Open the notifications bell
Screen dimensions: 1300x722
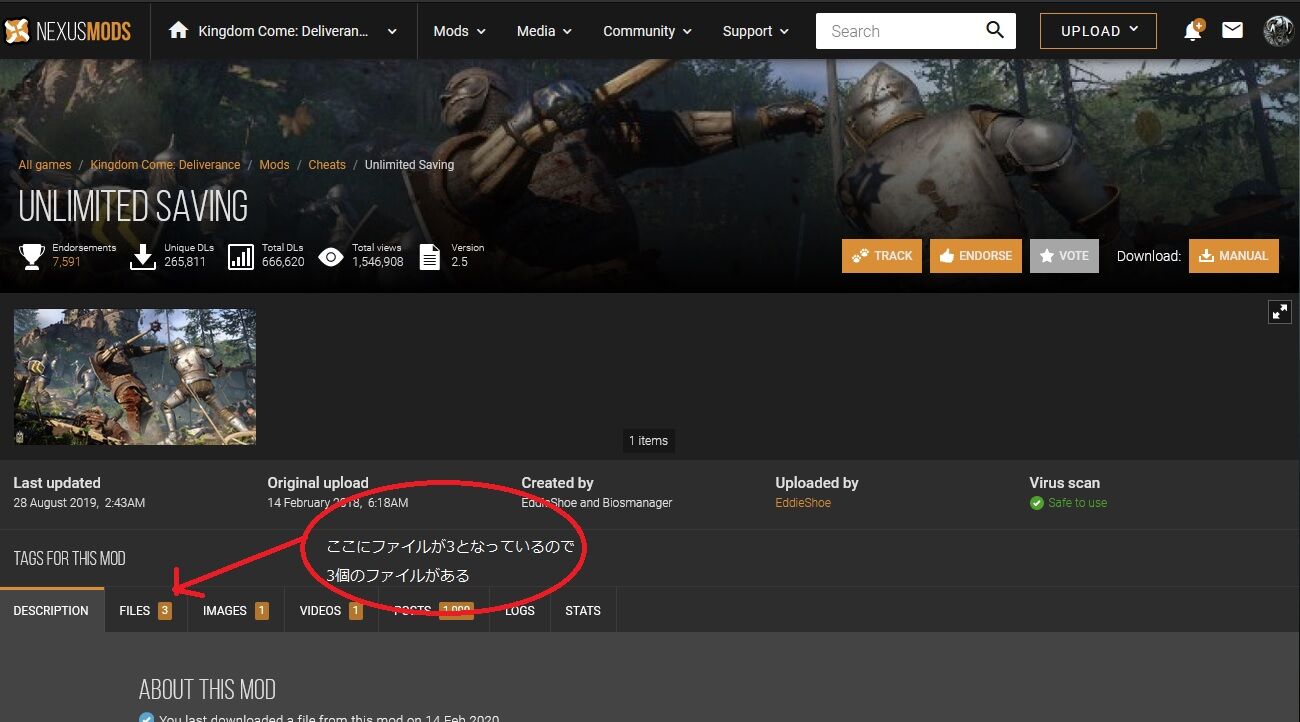point(1192,31)
